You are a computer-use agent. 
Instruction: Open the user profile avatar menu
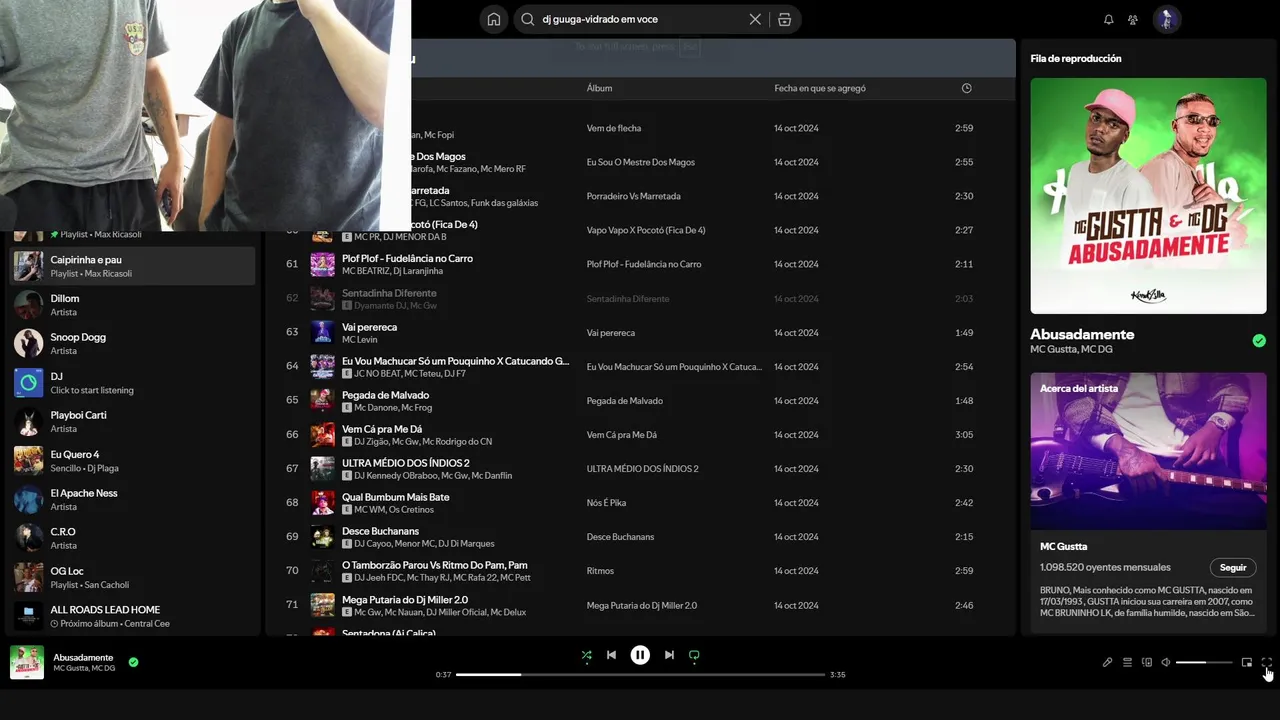pos(1167,19)
